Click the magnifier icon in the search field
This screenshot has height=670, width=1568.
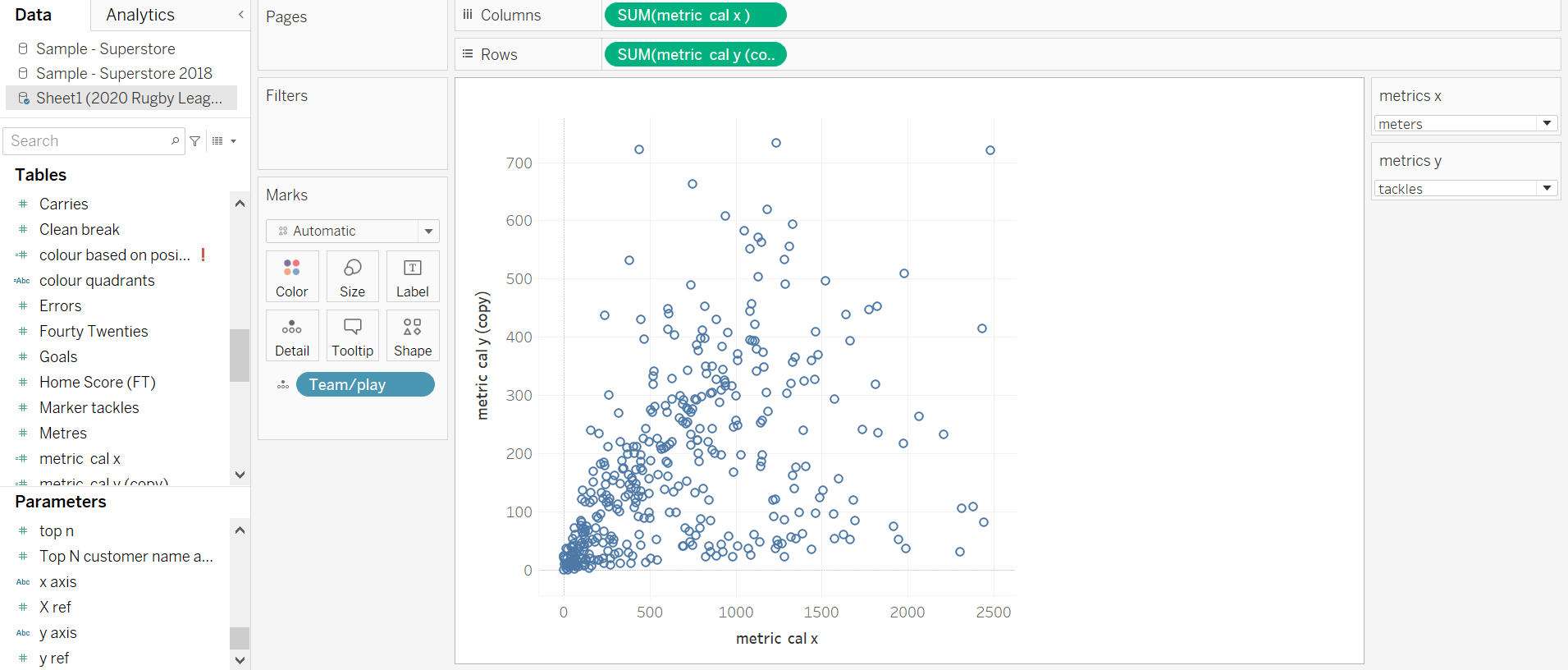(x=175, y=141)
